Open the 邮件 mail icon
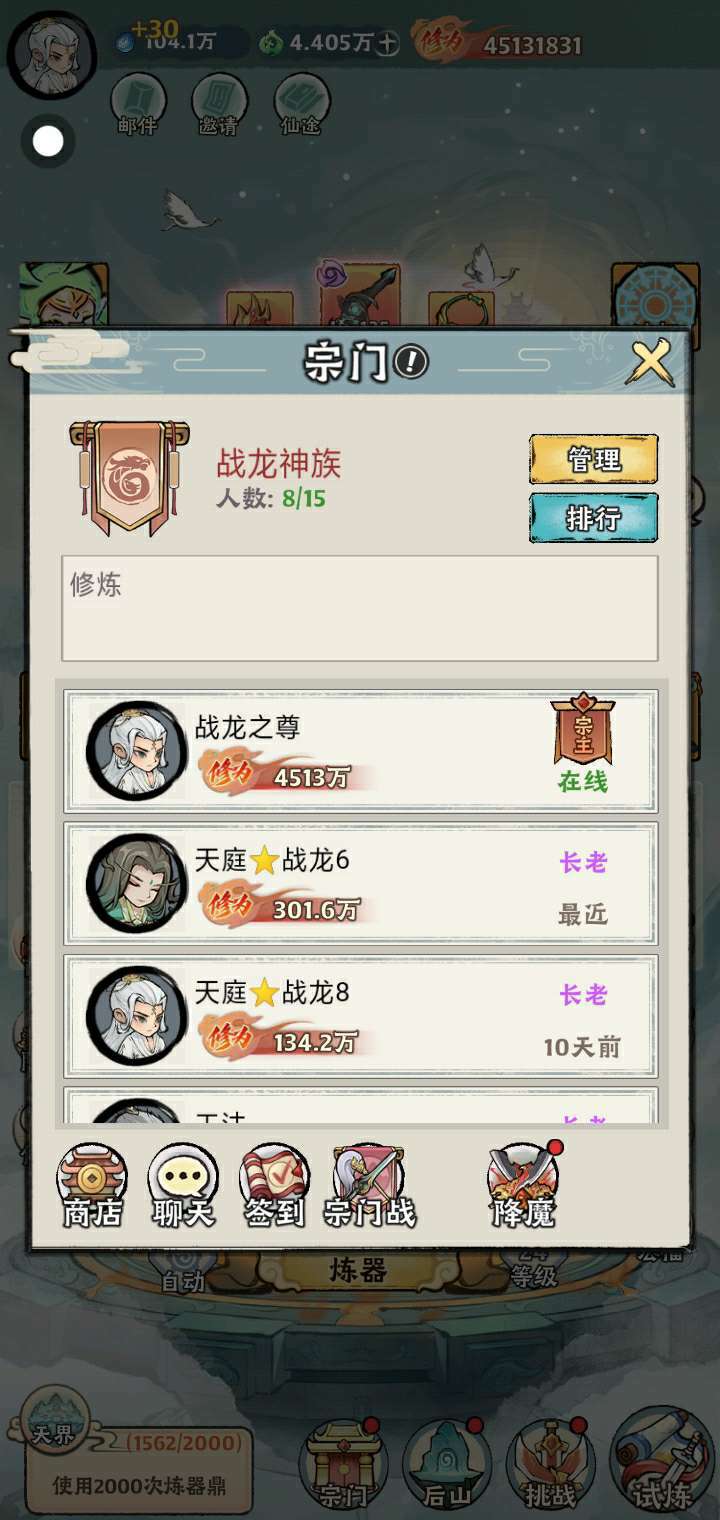The height and width of the screenshot is (1520, 720). [x=137, y=103]
